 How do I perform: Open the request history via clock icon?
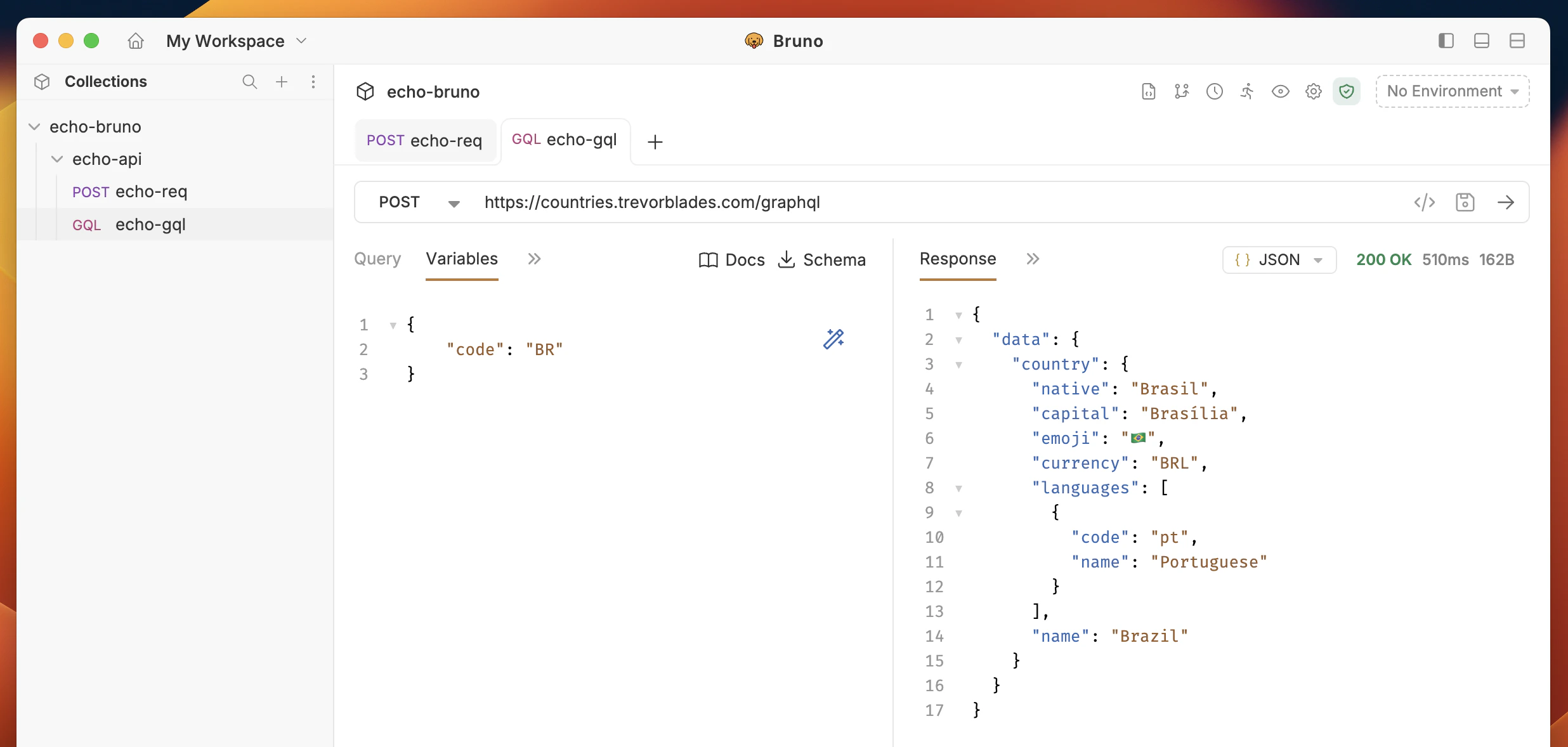[x=1213, y=91]
